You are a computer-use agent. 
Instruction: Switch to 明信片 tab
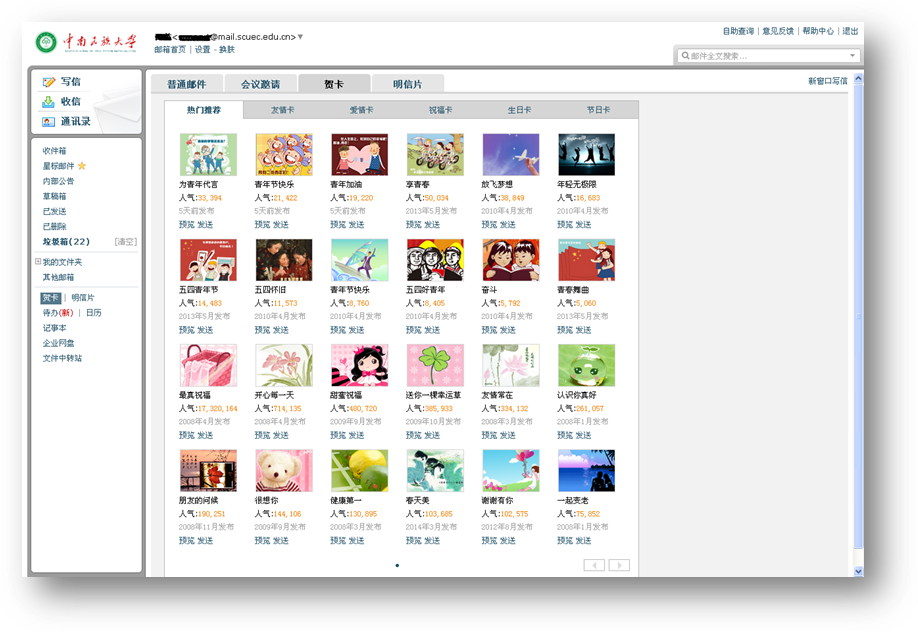[407, 85]
